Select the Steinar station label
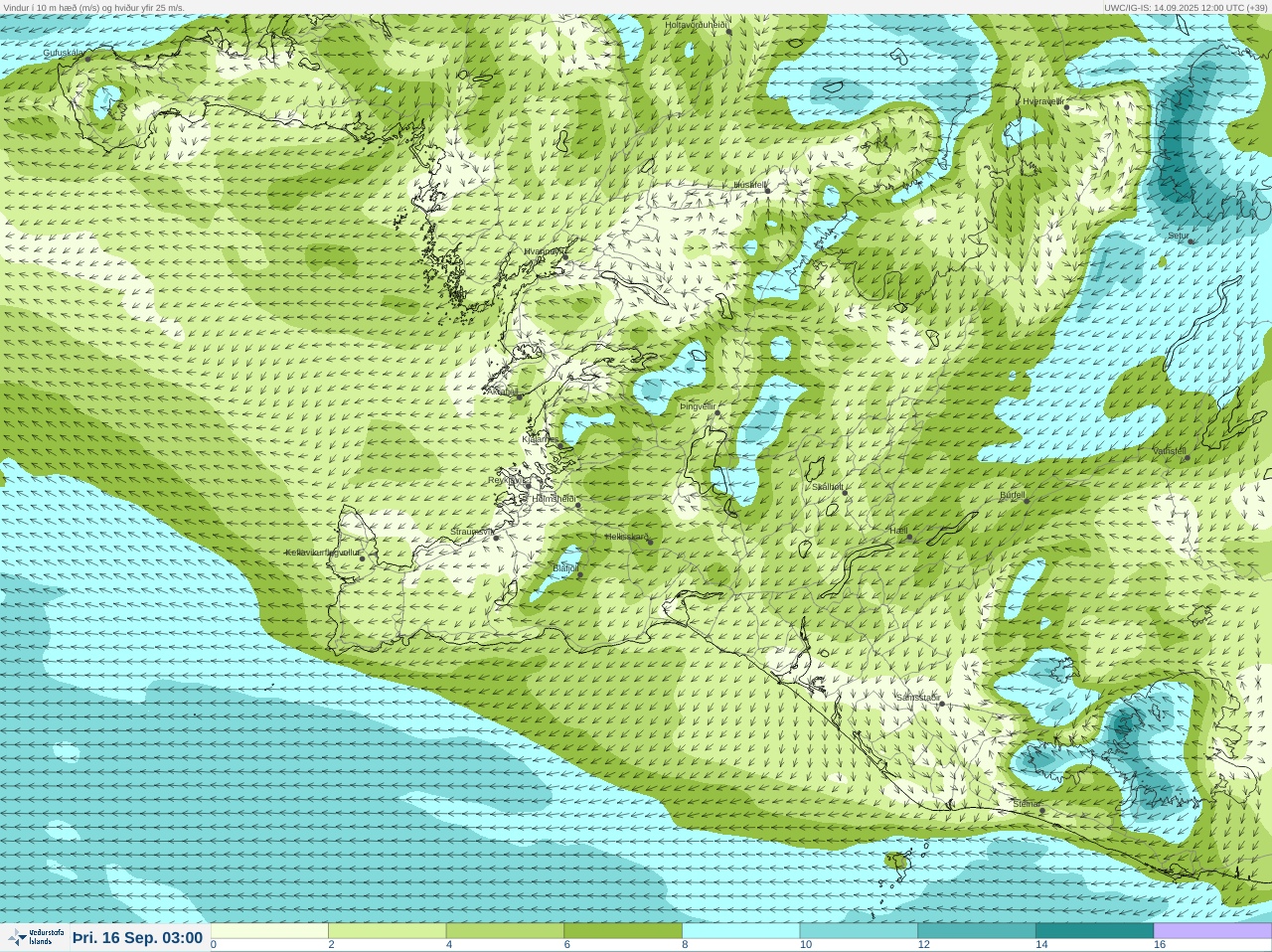The width and height of the screenshot is (1272, 952). tap(1027, 804)
